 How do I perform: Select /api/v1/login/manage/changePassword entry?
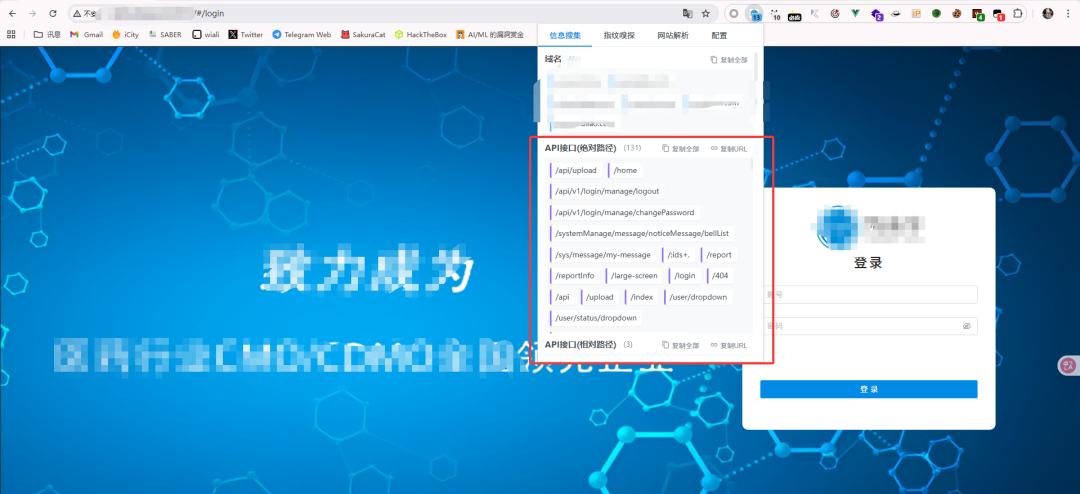[x=625, y=212]
